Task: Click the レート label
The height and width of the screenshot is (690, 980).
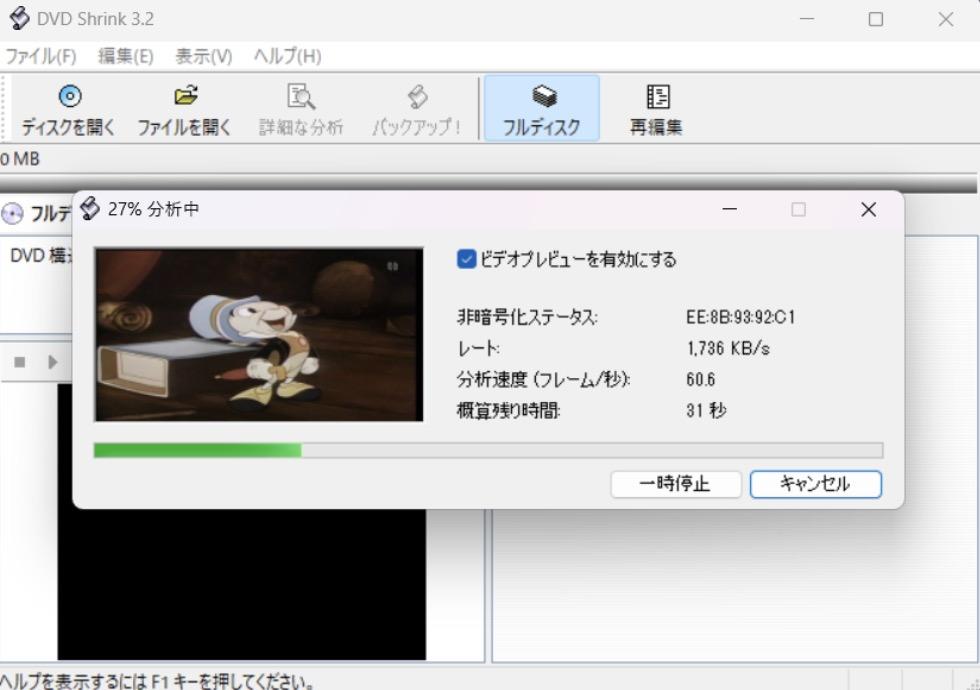Action: point(478,348)
